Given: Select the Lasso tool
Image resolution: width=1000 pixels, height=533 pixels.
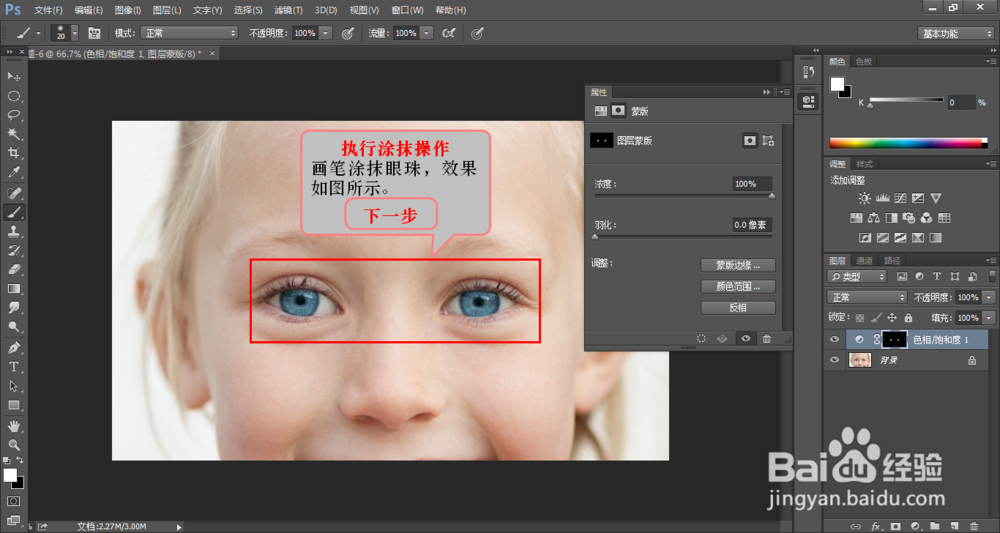Looking at the screenshot, I should 13,115.
